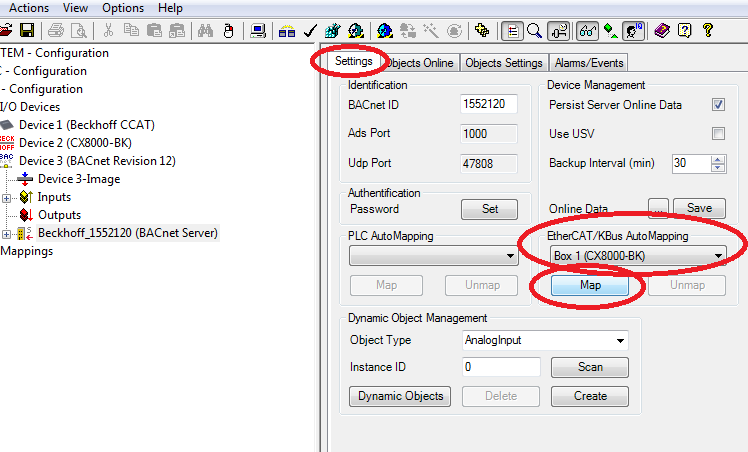Switch to the Objects Settings tab
This screenshot has width=748, height=452.
504,63
